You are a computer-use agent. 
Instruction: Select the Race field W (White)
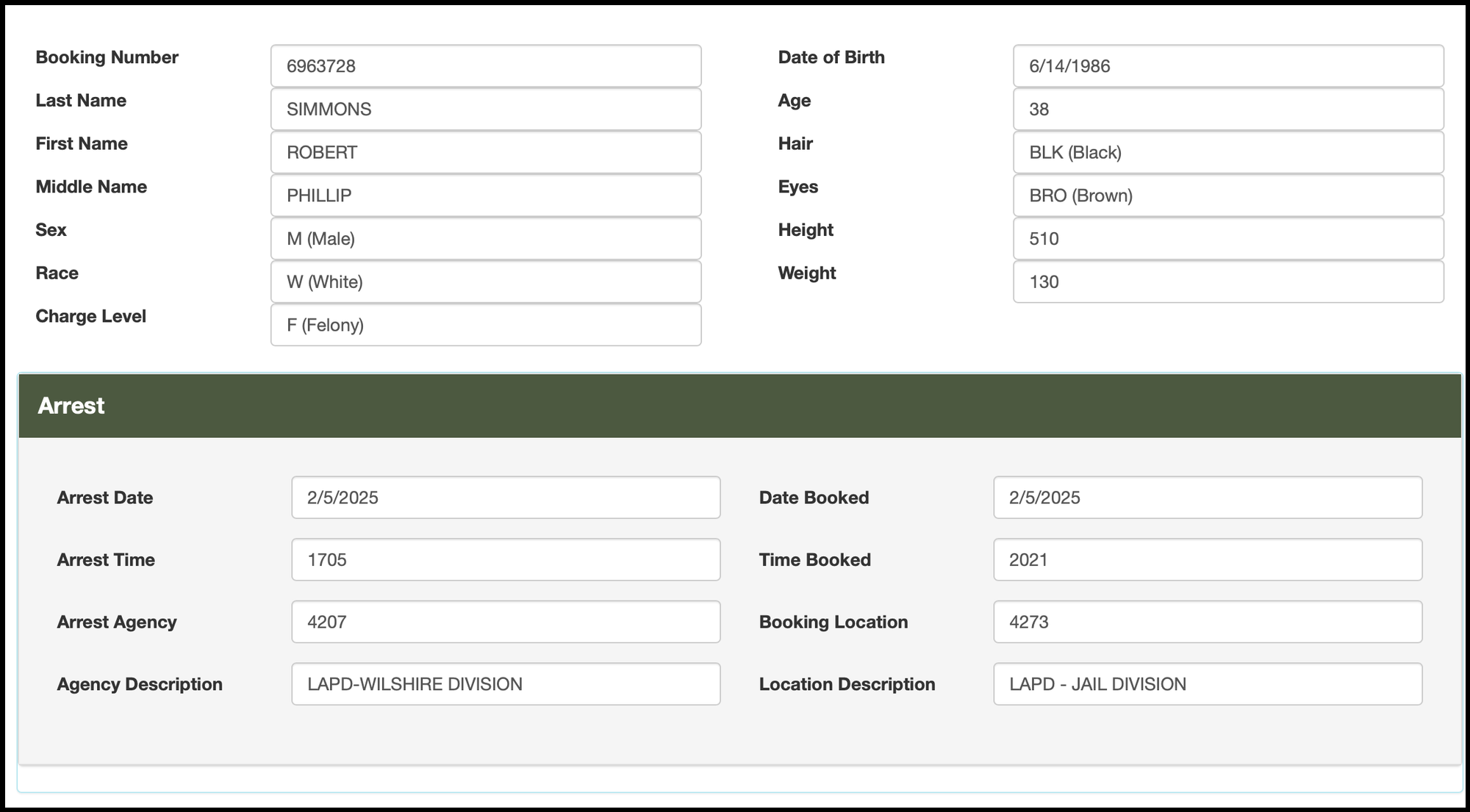click(x=485, y=282)
